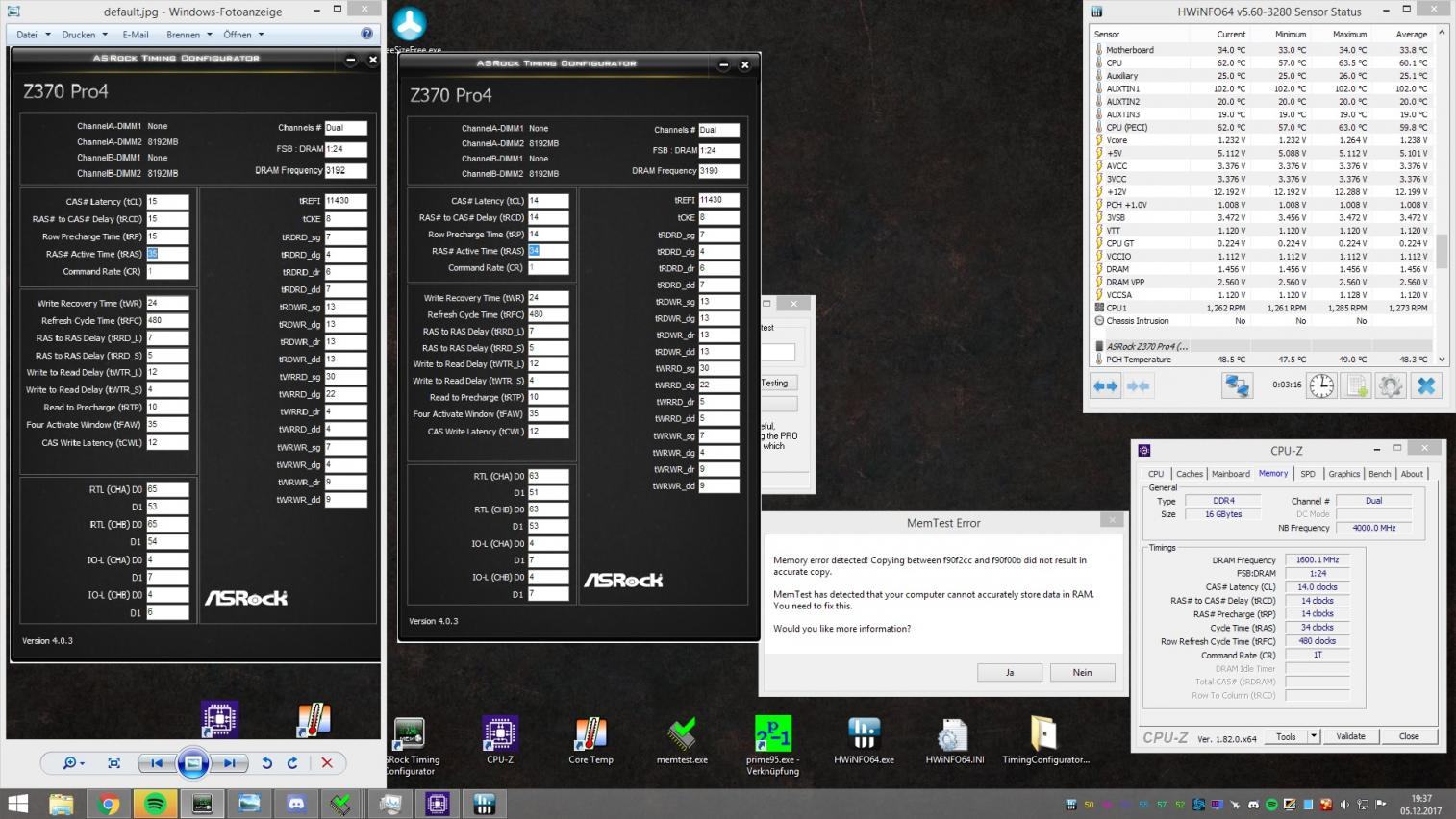
Task: Click the PCH Temperature row in HWiNFO
Action: click(x=1263, y=360)
